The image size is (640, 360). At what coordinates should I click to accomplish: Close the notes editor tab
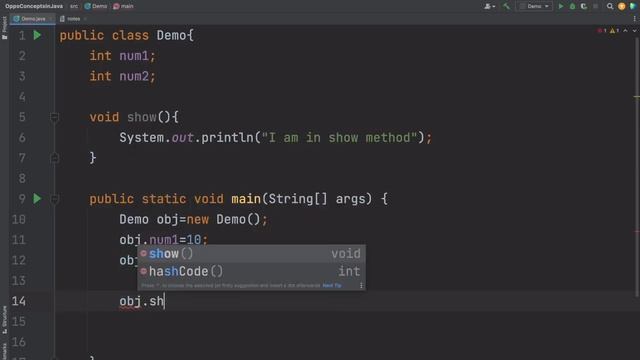click(85, 19)
